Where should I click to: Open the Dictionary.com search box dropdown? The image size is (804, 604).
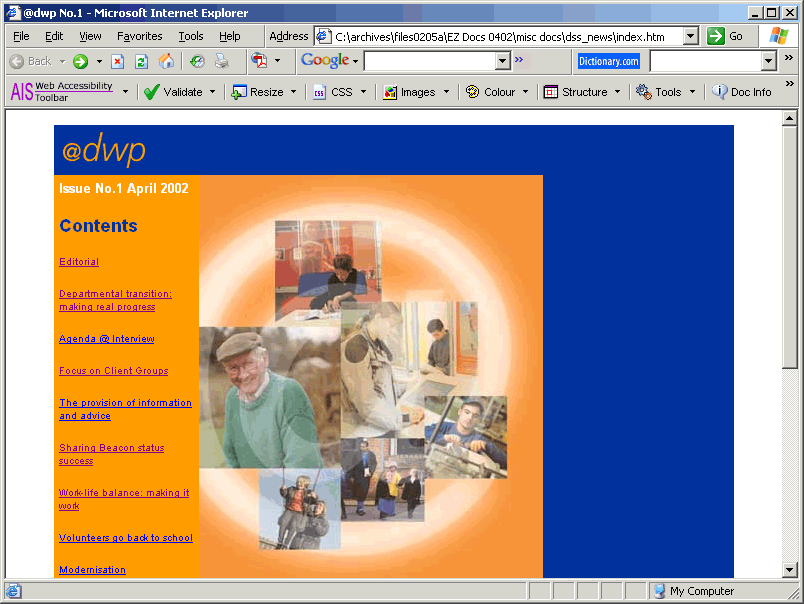(768, 62)
